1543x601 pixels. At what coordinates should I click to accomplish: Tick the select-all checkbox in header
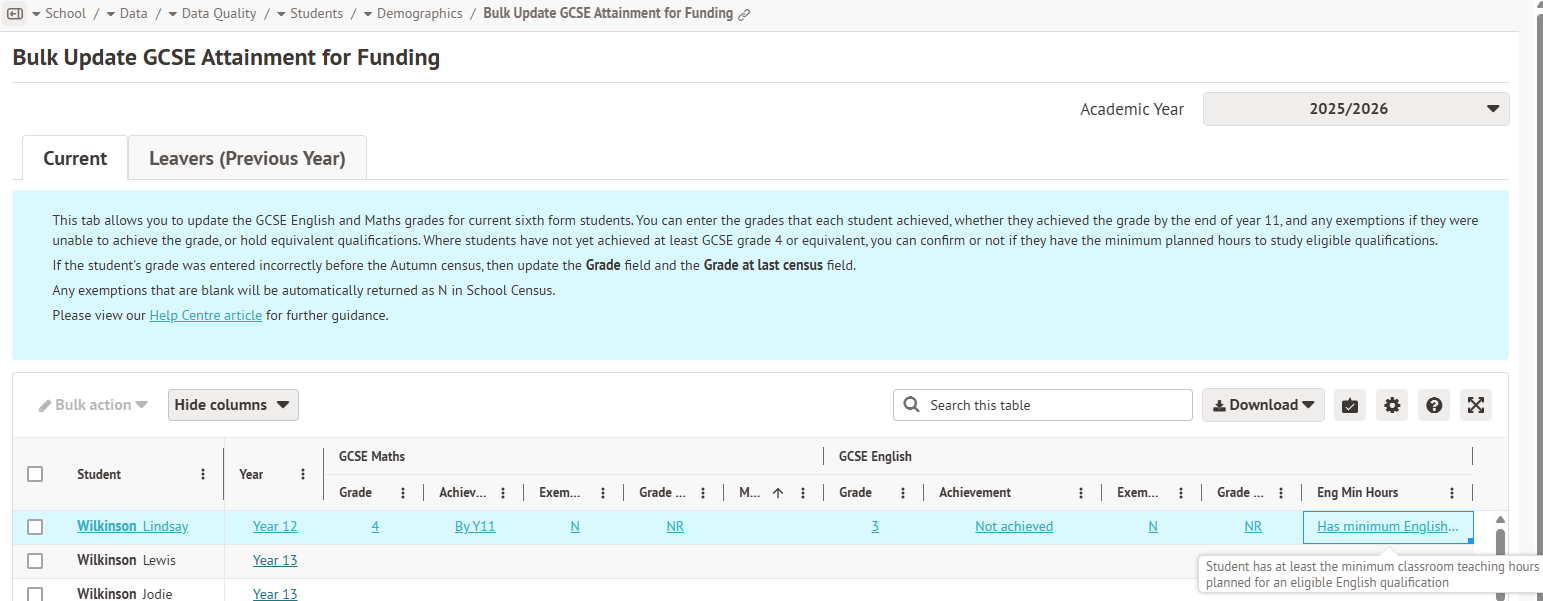35,474
